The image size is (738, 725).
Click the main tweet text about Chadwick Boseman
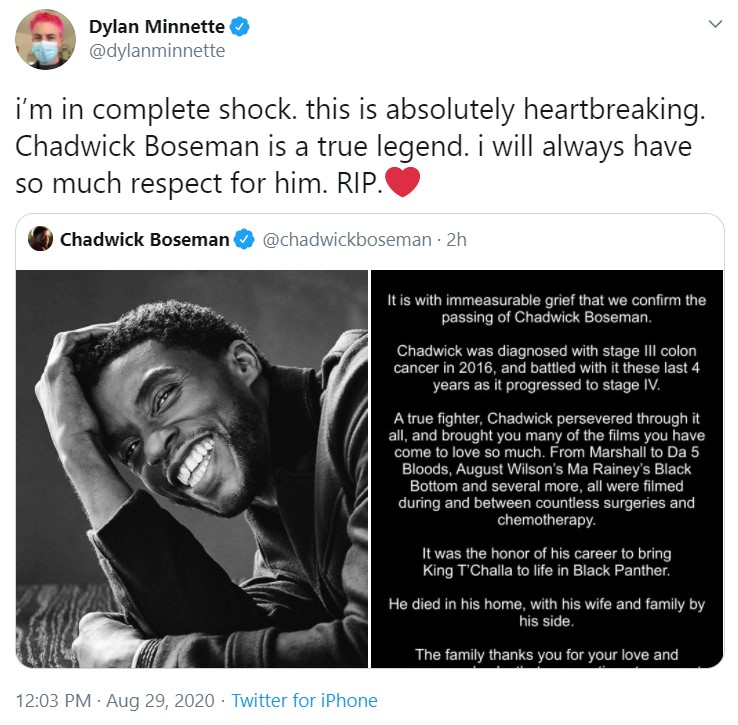[360, 147]
